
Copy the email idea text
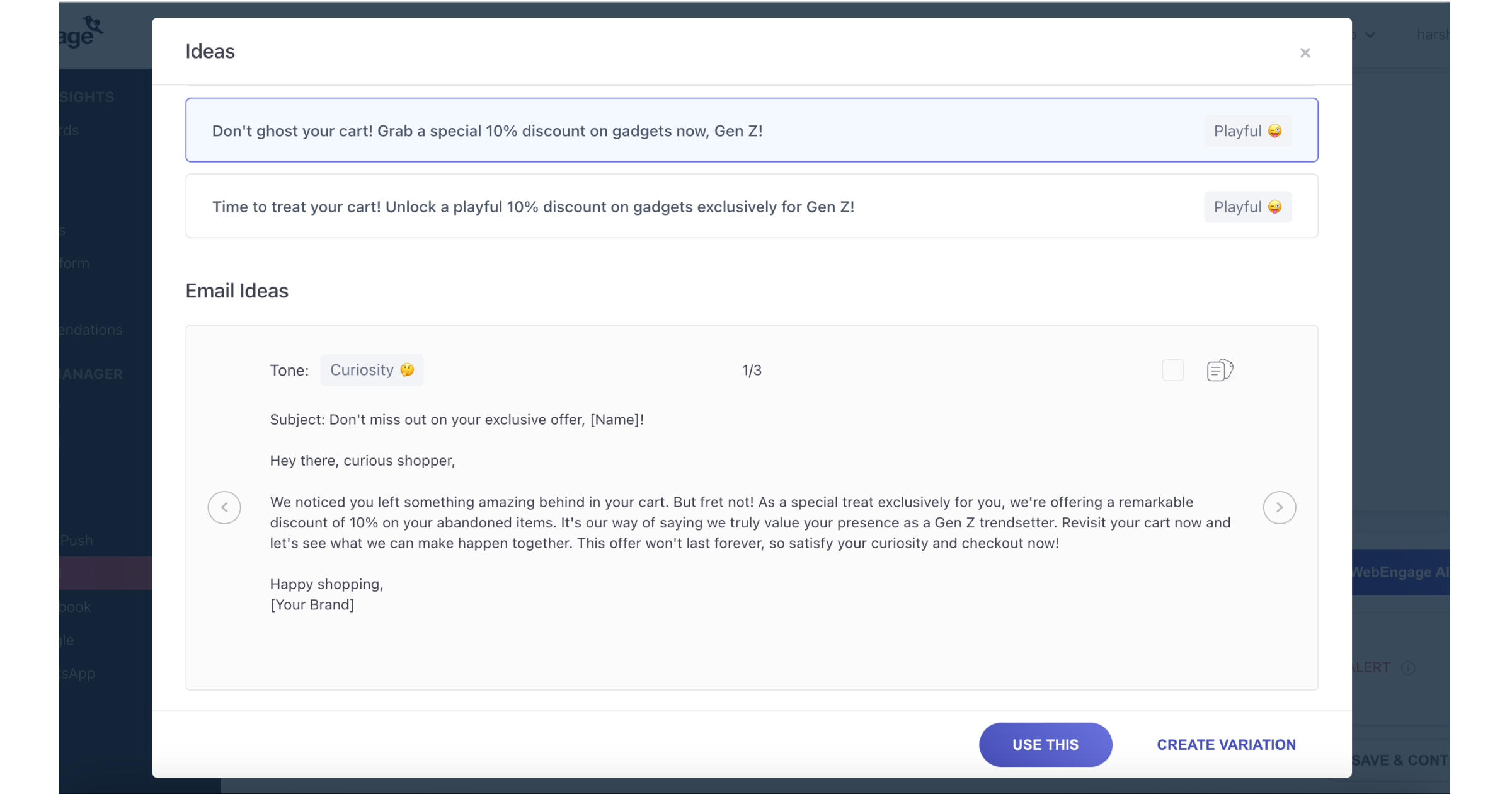coord(1220,370)
